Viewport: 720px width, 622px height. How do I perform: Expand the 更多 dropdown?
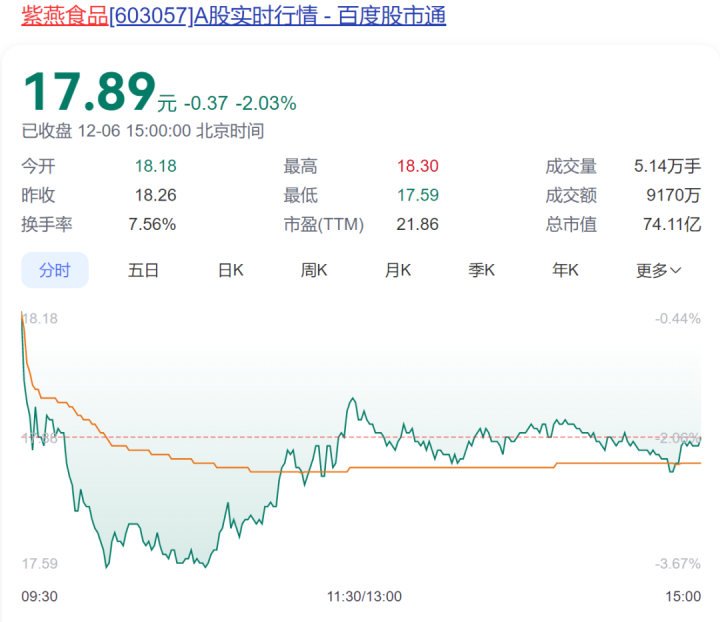(x=658, y=270)
